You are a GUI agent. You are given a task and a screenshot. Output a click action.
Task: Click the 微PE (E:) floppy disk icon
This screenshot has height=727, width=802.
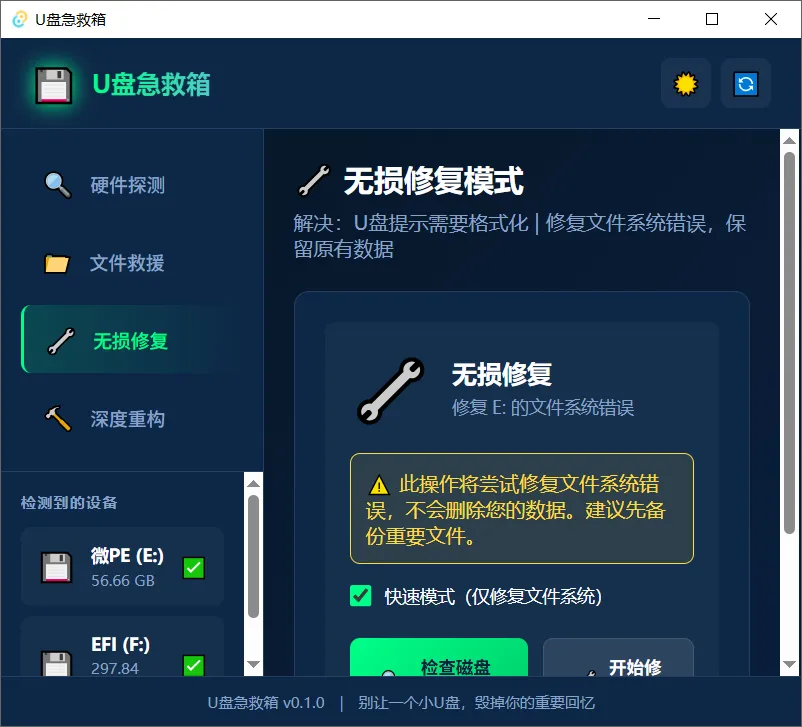pos(56,567)
